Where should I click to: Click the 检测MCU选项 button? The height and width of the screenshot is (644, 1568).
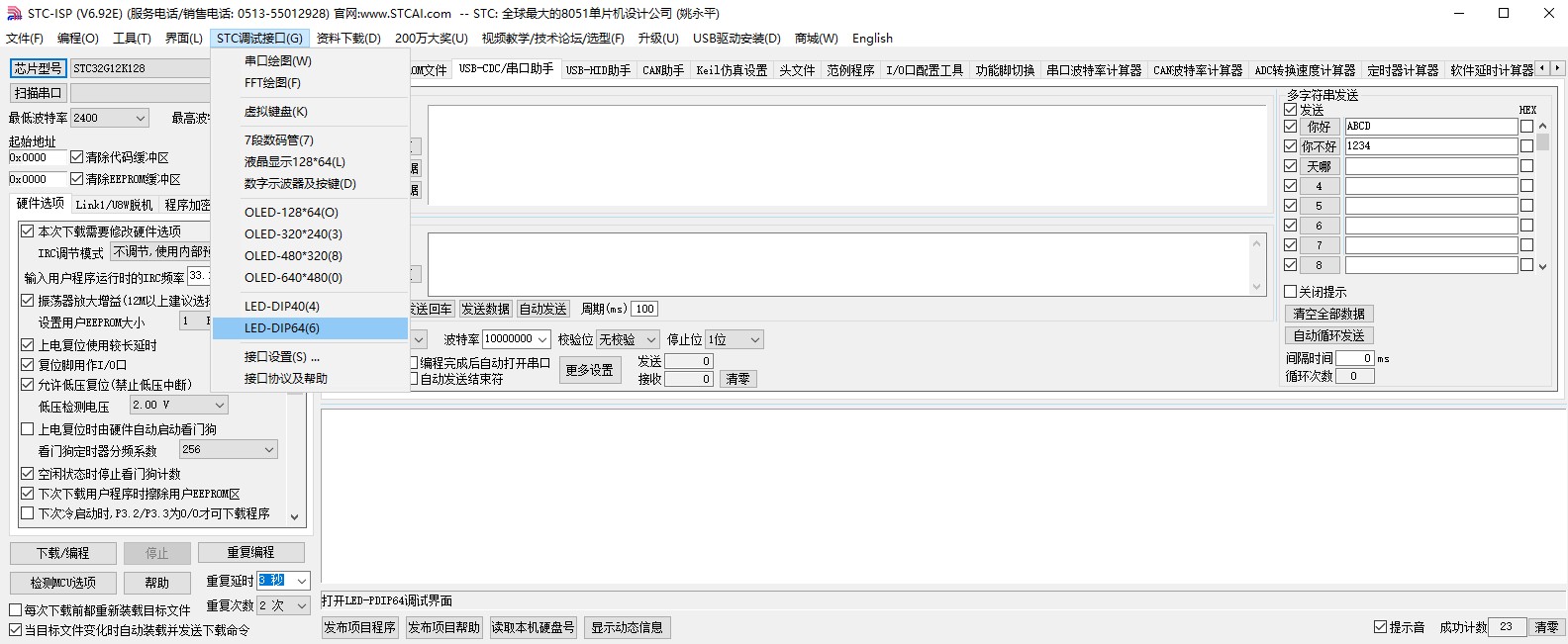63,583
